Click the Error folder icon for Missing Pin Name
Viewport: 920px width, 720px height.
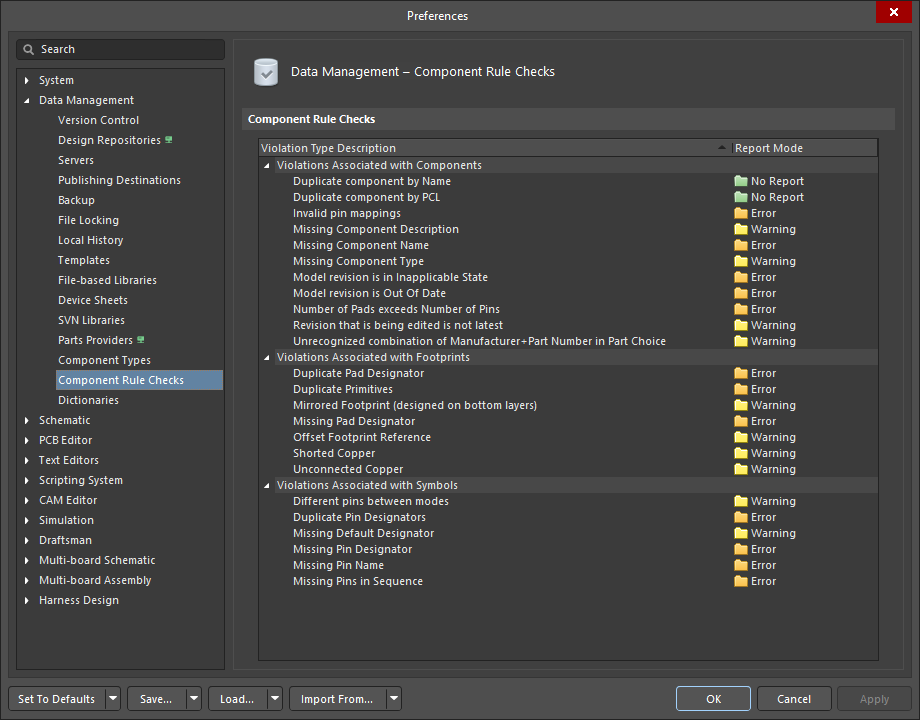[740, 565]
